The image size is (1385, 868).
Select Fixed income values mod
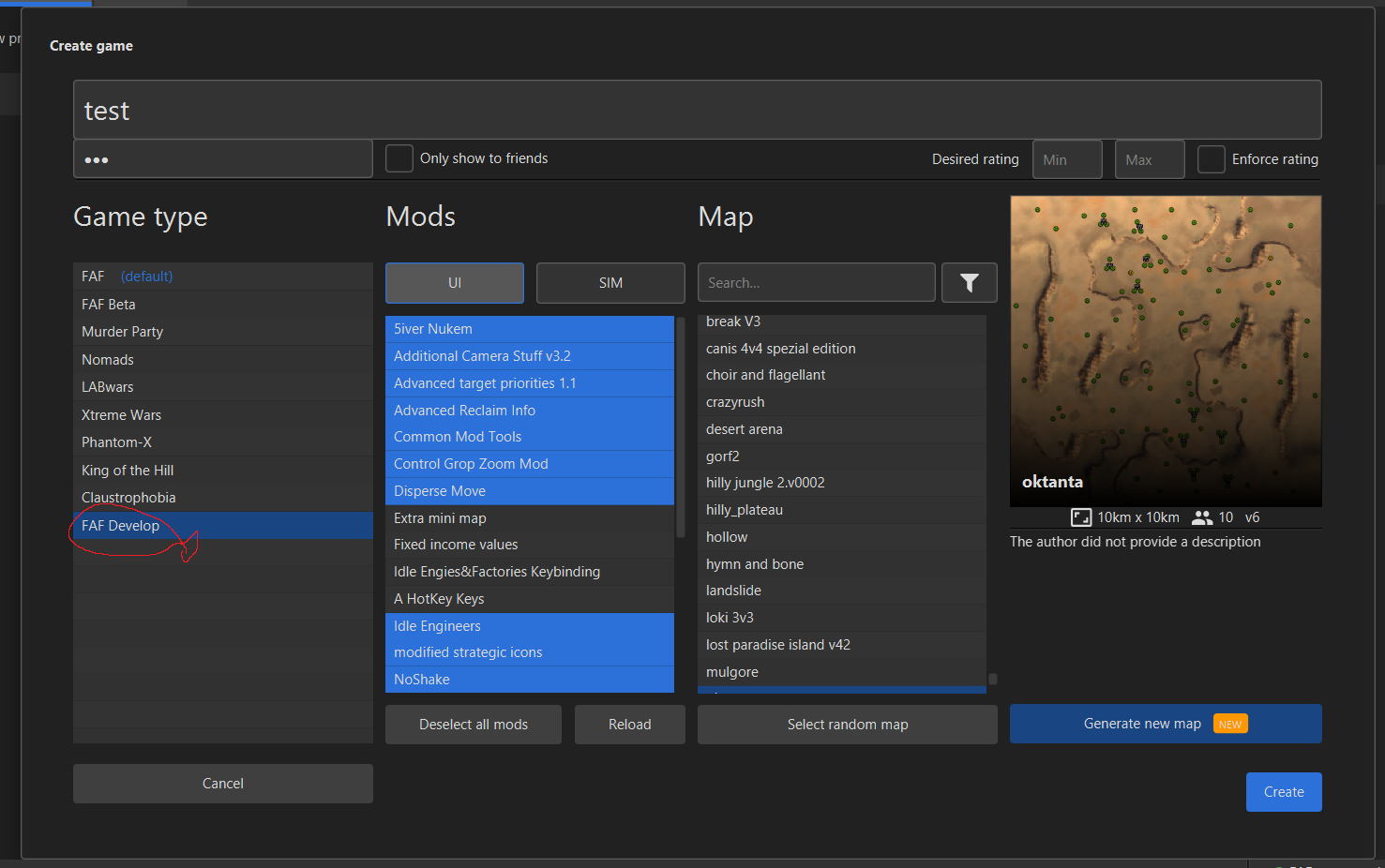530,545
